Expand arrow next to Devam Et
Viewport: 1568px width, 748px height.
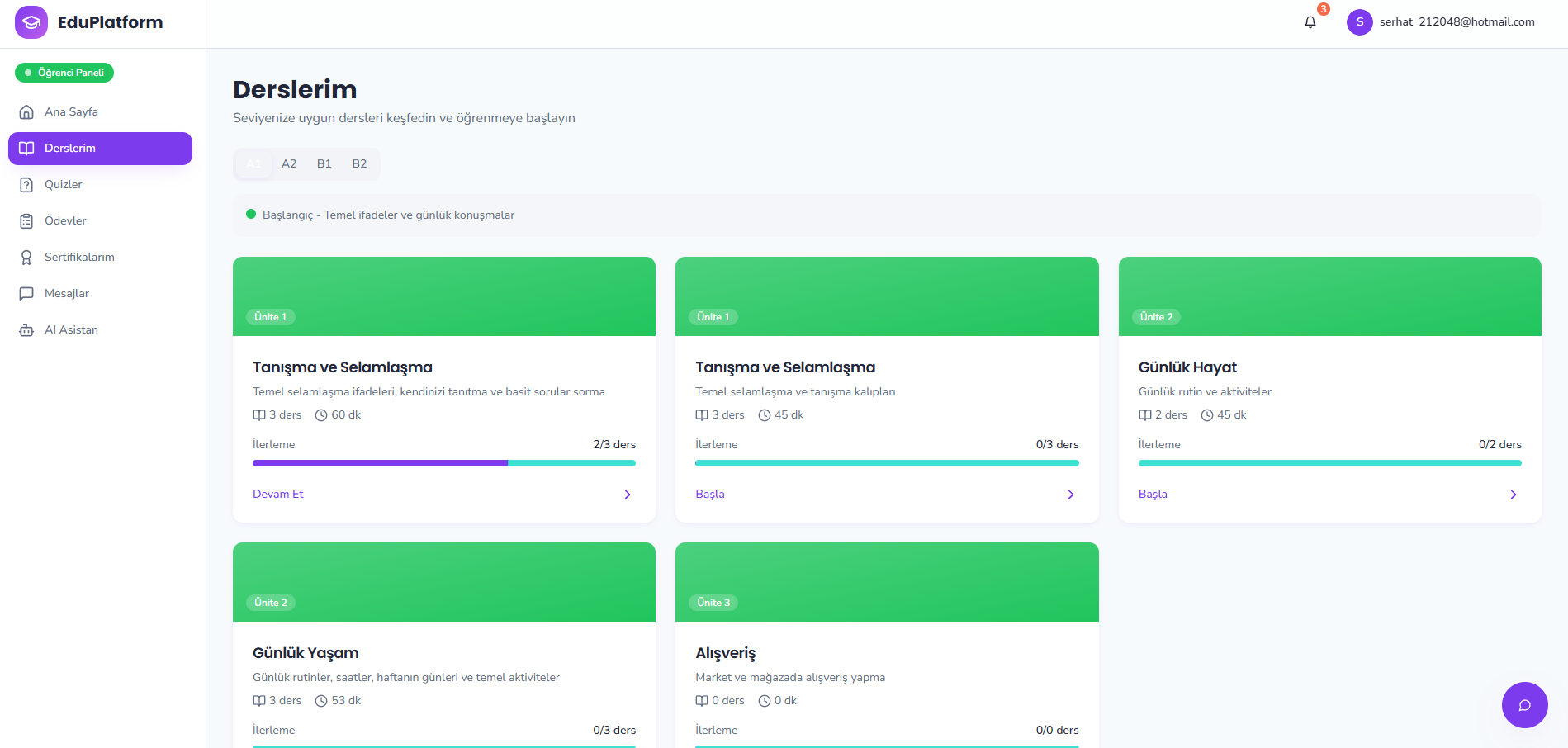tap(628, 495)
